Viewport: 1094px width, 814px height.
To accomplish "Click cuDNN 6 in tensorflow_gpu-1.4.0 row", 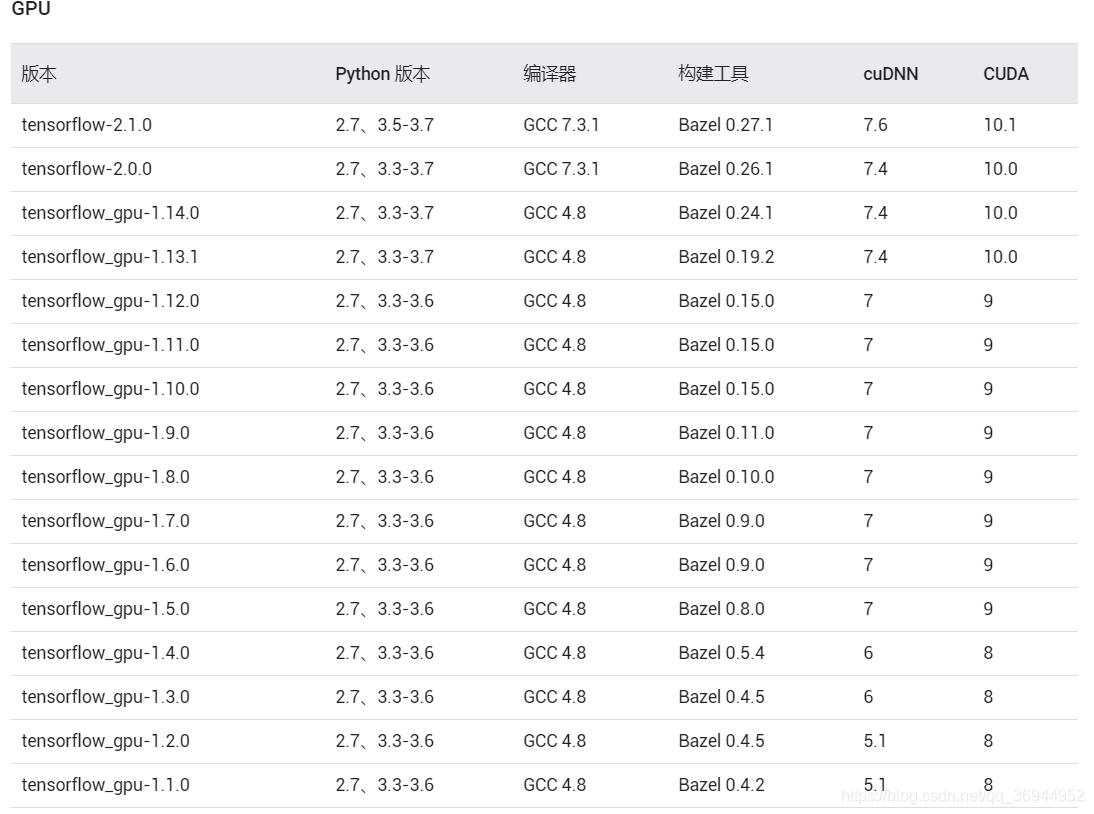I will tap(868, 652).
